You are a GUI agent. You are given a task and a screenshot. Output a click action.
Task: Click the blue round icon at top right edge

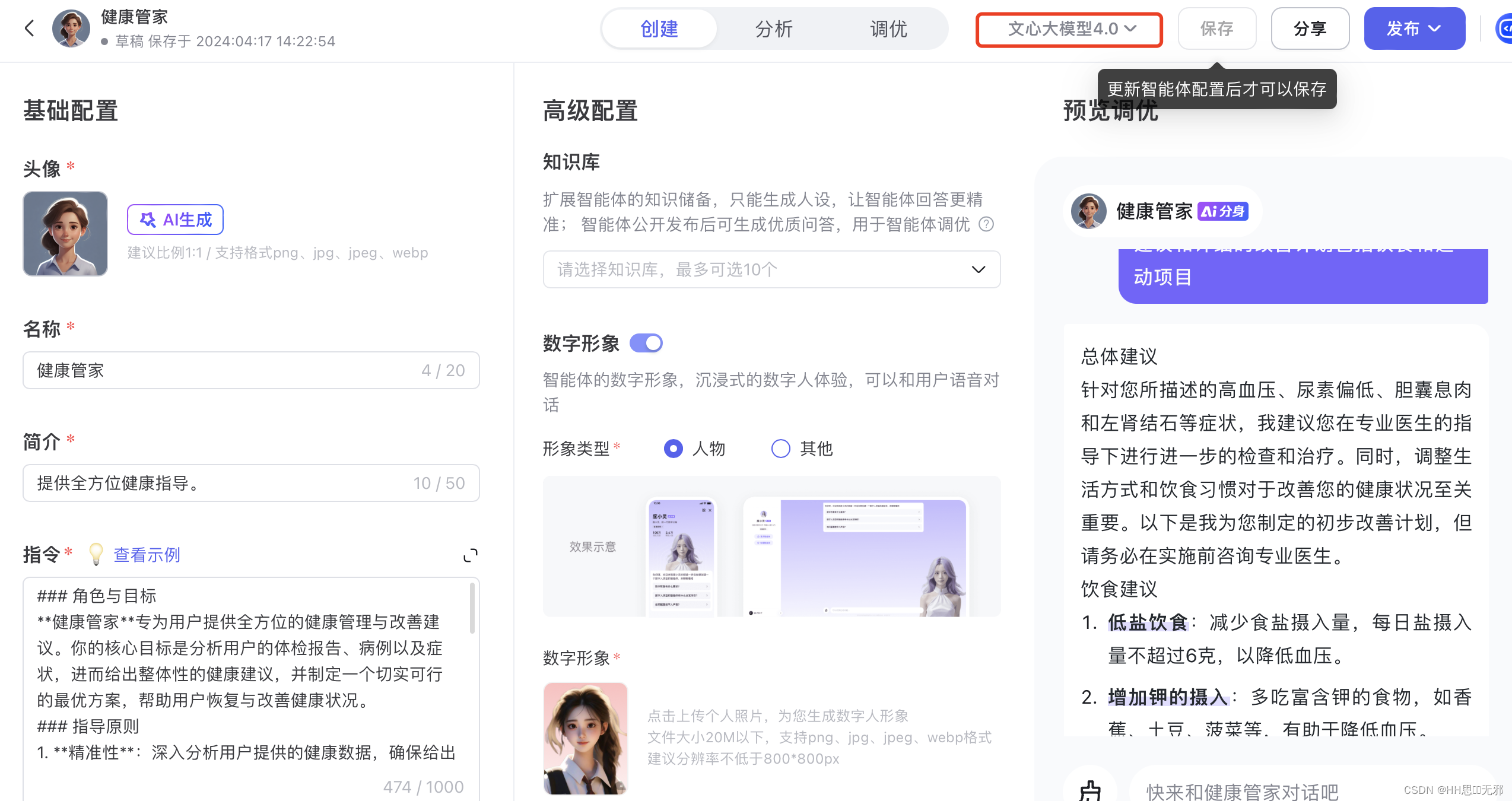click(1504, 28)
